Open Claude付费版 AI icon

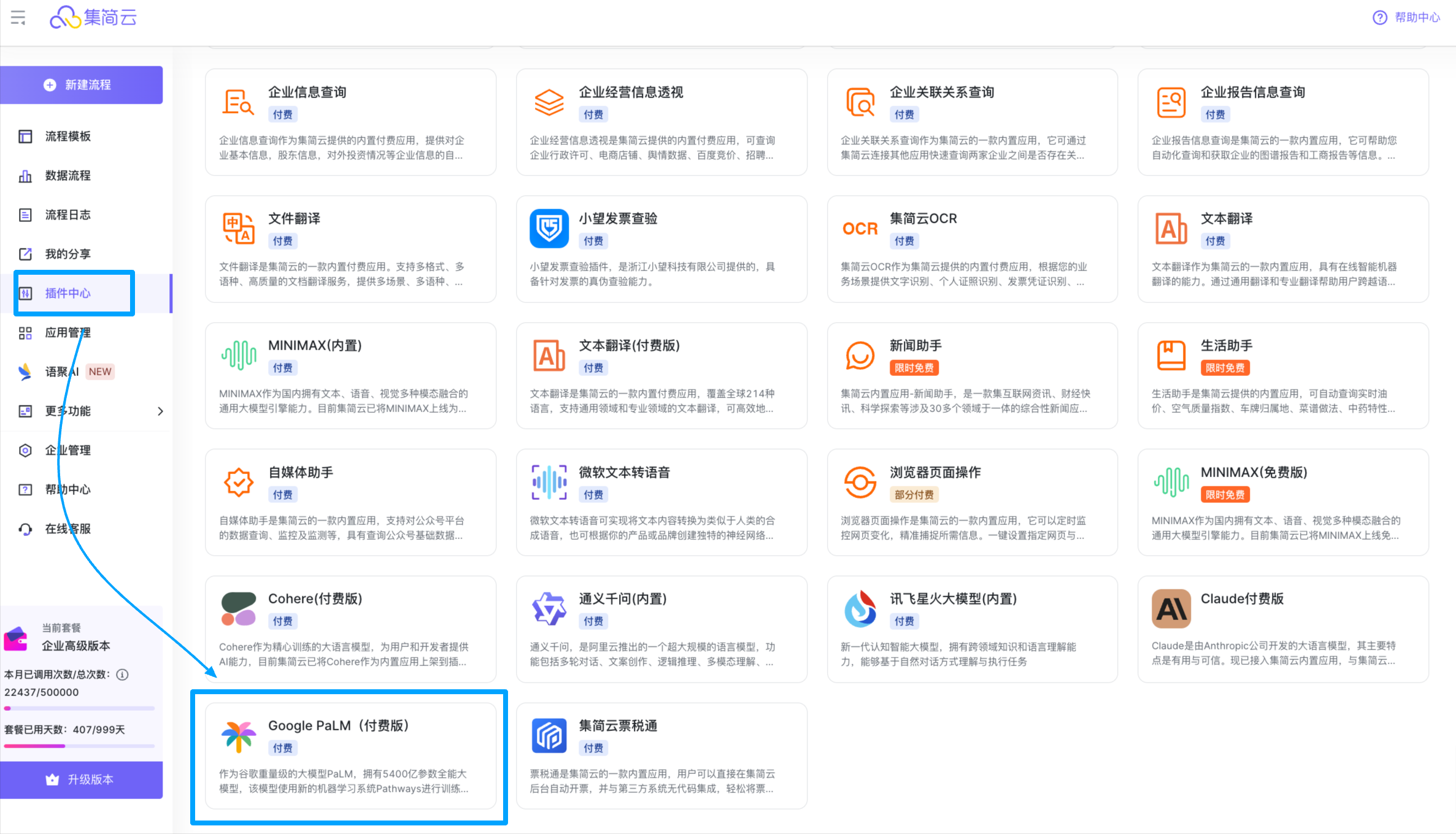1171,609
